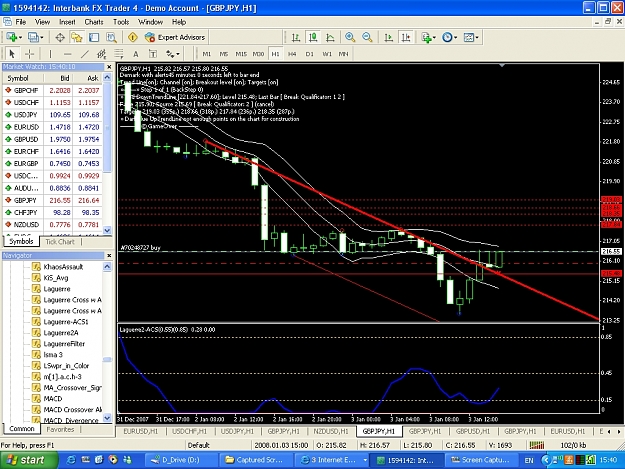
Task: Zoom out on the chart
Action: [x=367, y=37]
